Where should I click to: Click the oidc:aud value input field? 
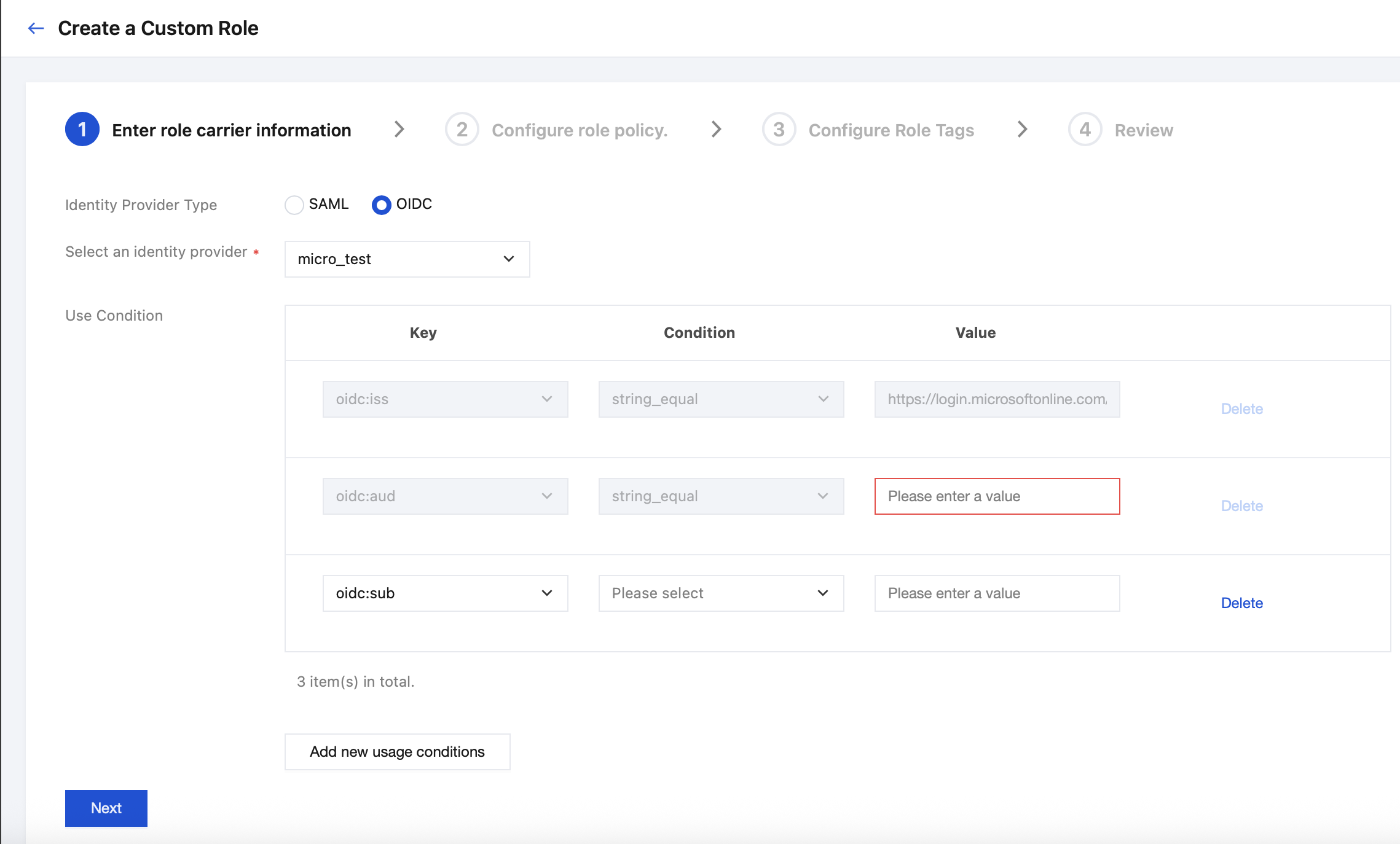click(997, 496)
